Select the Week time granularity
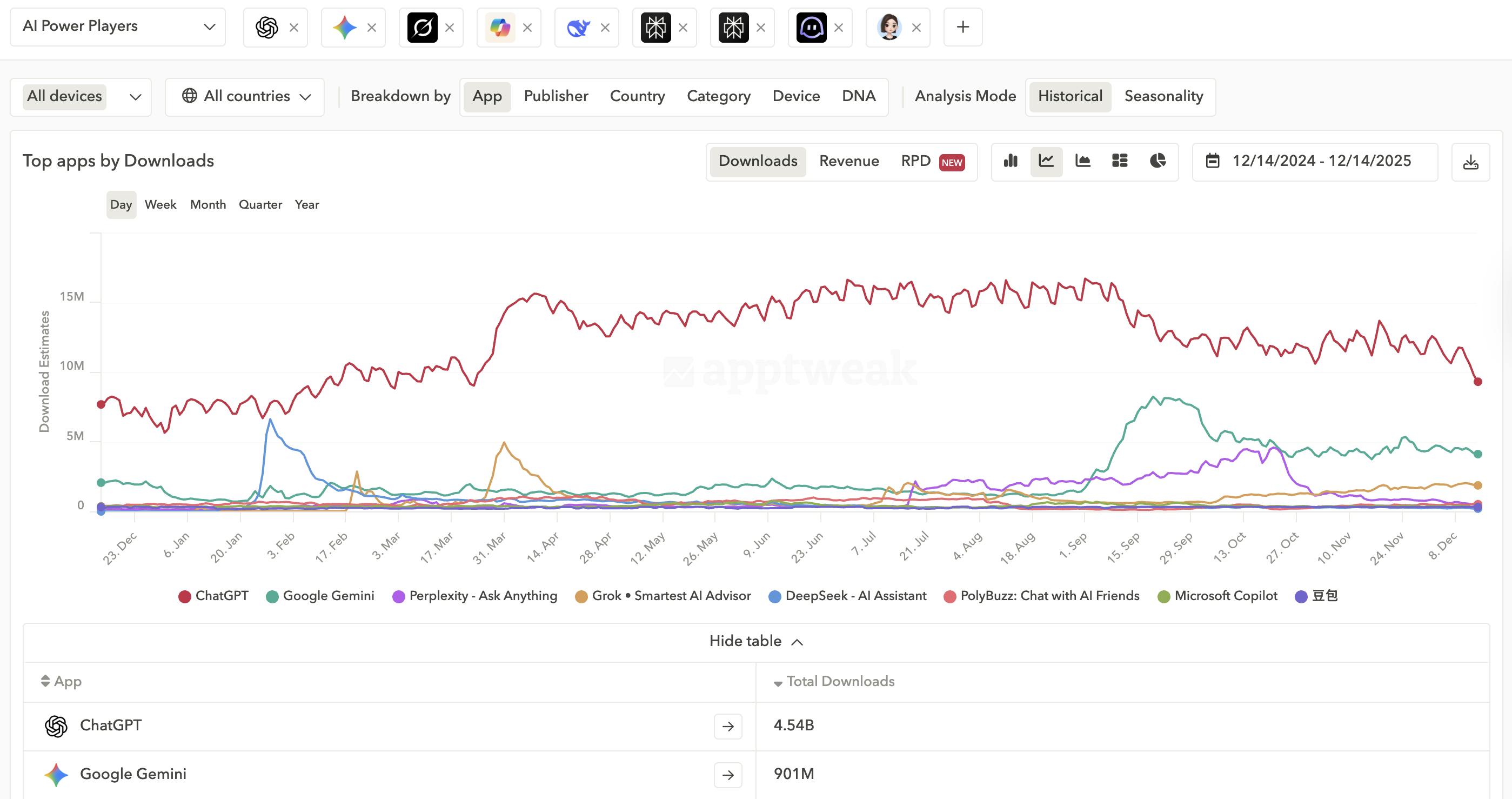Screen dimensions: 1512x799 coord(160,204)
